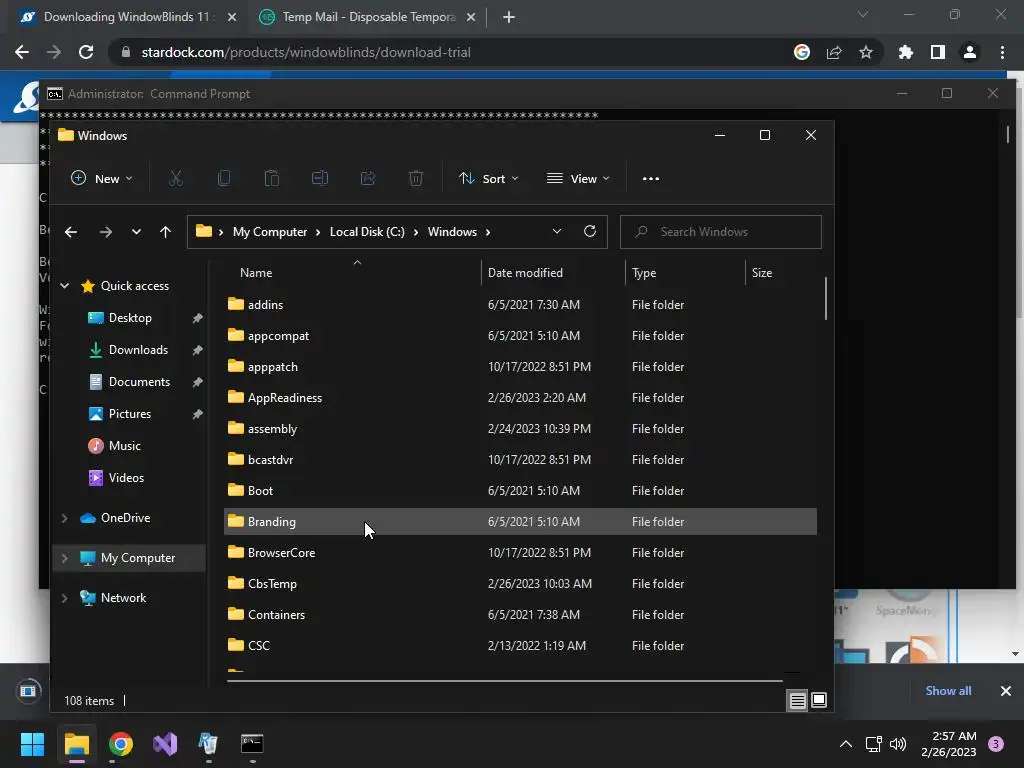Go forward in File Explorer navigation

coord(106,232)
